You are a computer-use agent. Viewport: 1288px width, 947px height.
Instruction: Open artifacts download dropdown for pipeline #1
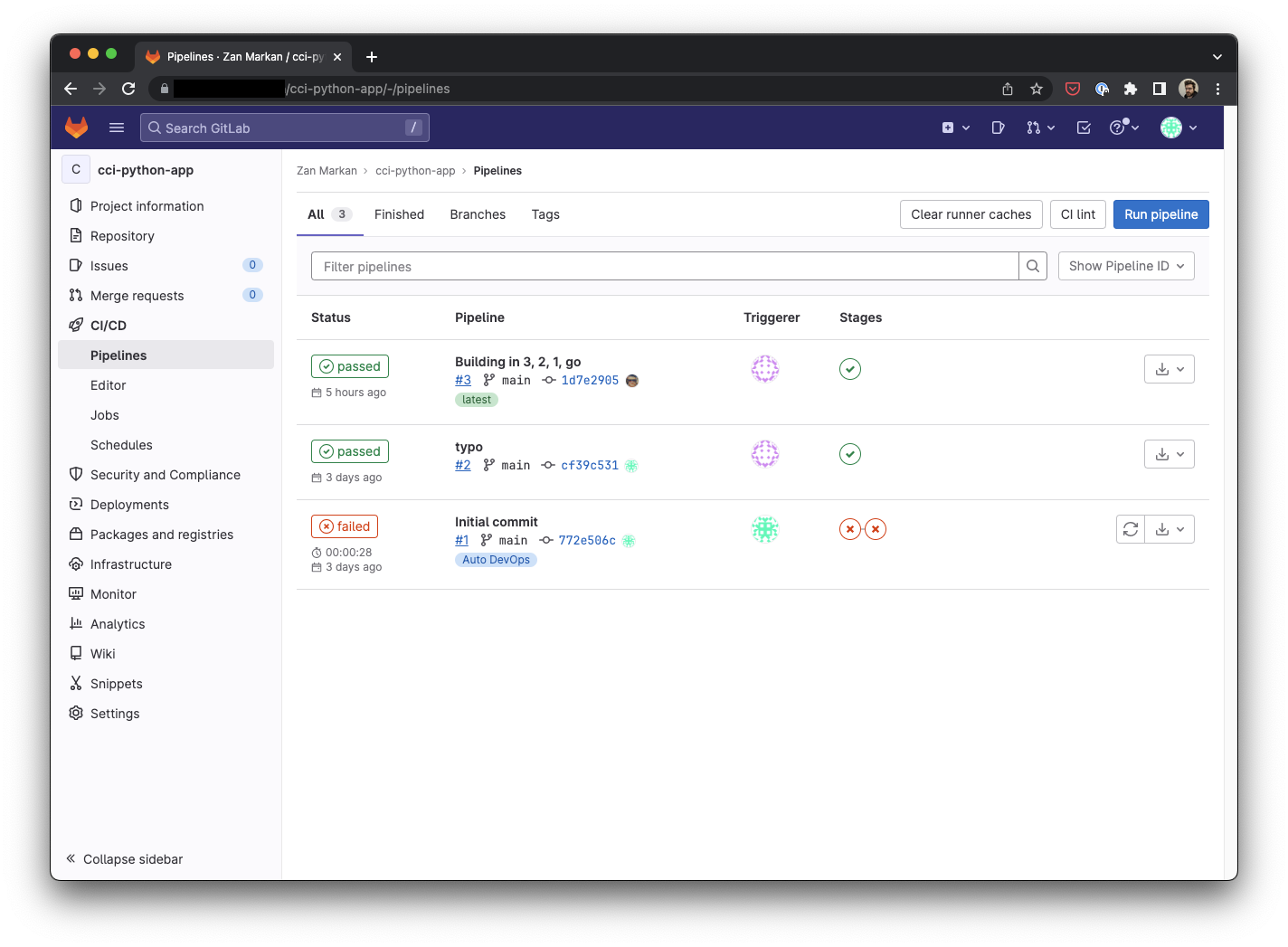(x=1170, y=529)
